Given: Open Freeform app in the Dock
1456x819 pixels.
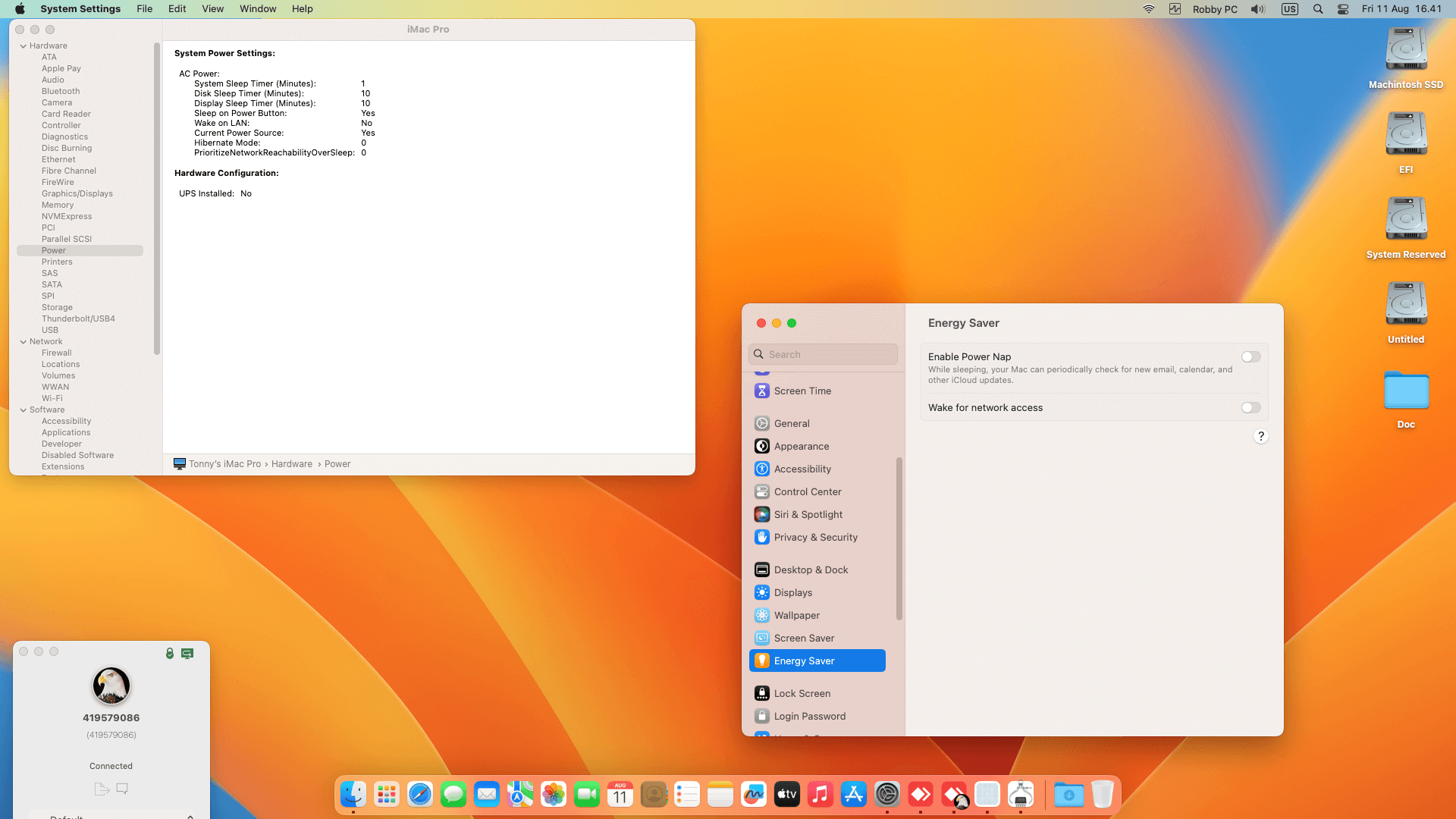Looking at the screenshot, I should pyautogui.click(x=754, y=794).
